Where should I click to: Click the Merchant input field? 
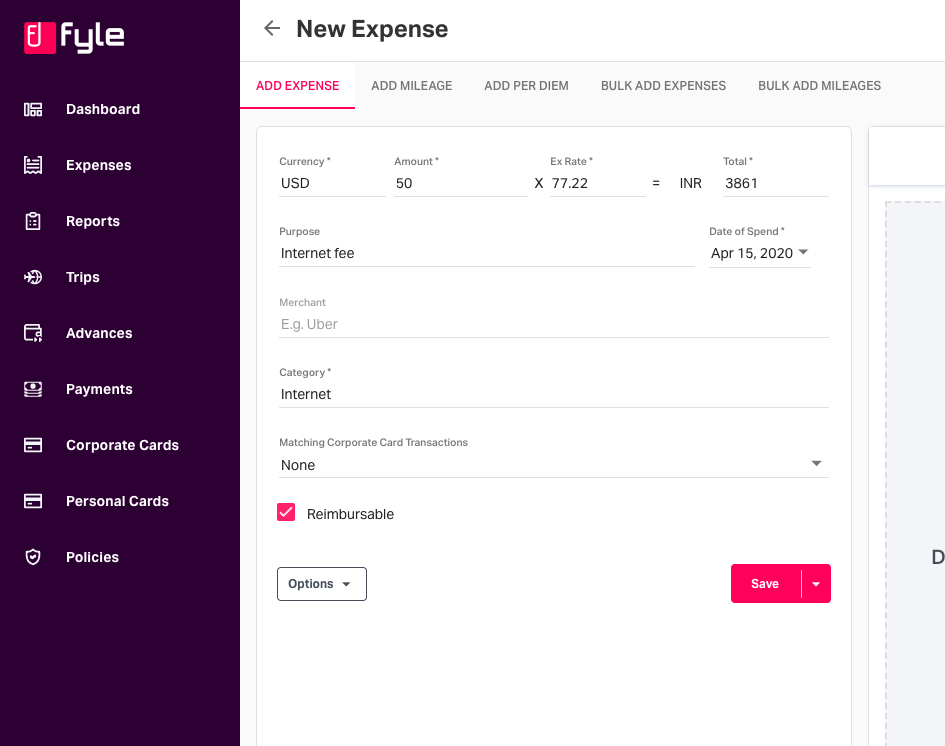(554, 324)
